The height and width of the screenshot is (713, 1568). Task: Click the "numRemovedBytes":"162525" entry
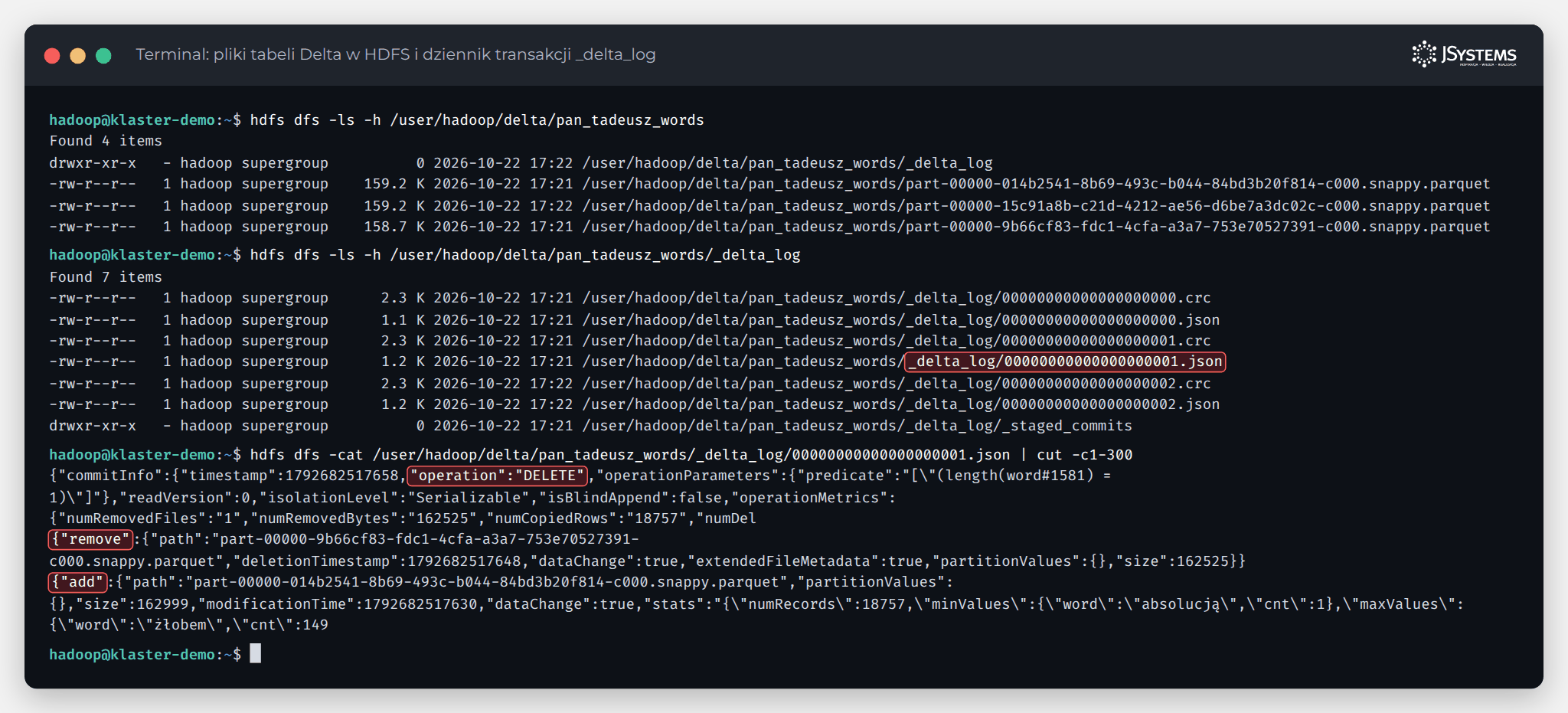point(364,518)
